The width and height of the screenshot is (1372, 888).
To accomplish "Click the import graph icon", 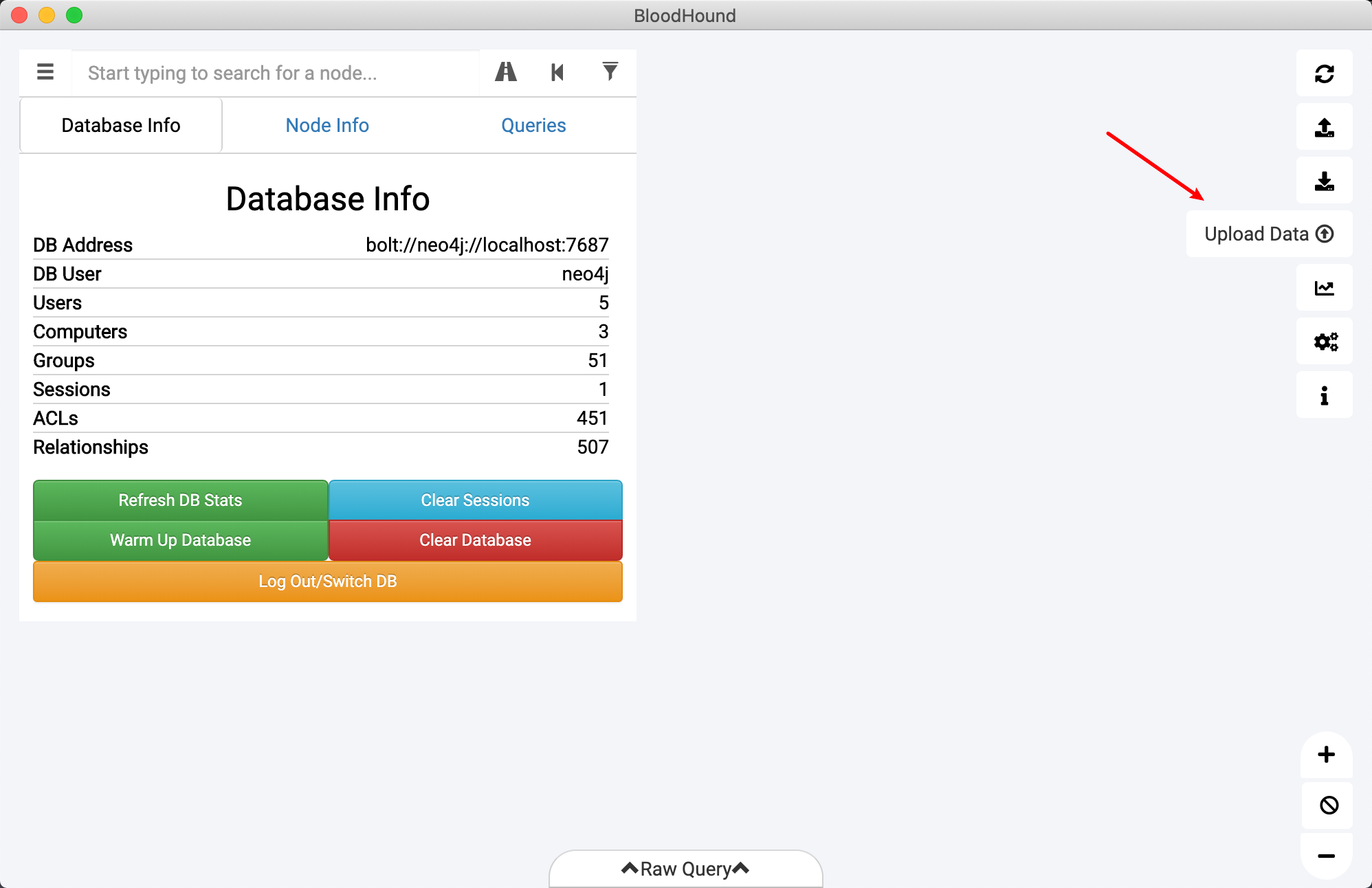I will click(1324, 181).
